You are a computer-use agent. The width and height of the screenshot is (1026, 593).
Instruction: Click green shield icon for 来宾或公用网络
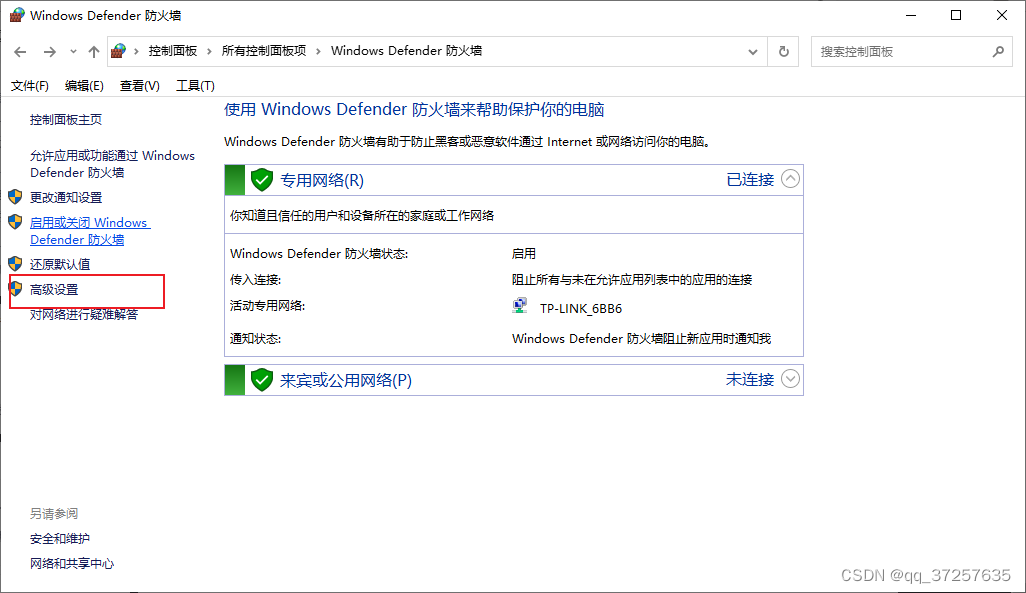click(262, 380)
